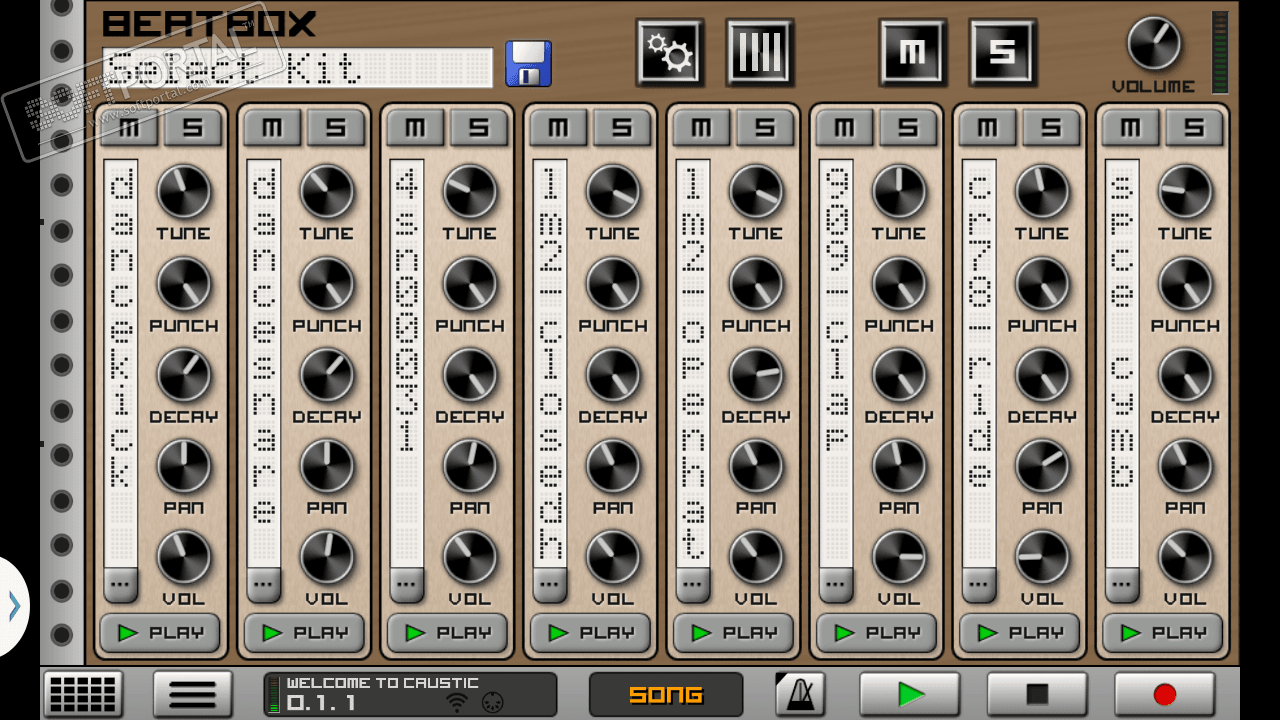Expand the left side panel arrow
Image resolution: width=1280 pixels, height=720 pixels.
coord(14,606)
